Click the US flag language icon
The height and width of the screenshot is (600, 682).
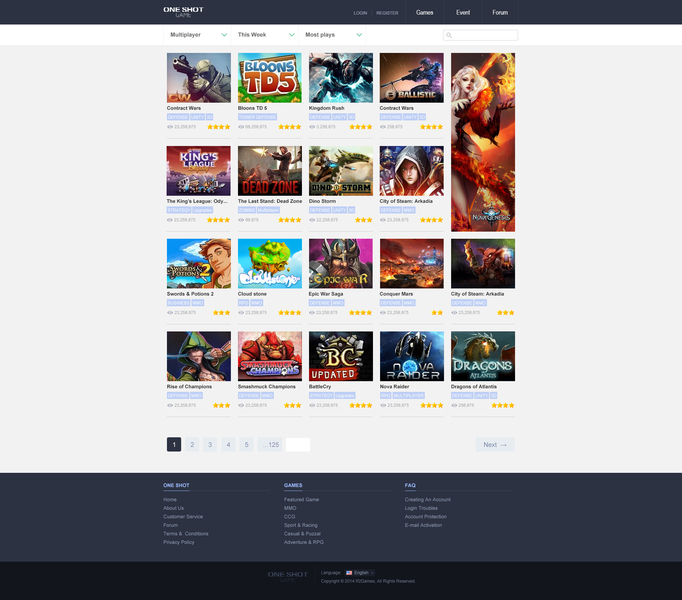pos(349,573)
